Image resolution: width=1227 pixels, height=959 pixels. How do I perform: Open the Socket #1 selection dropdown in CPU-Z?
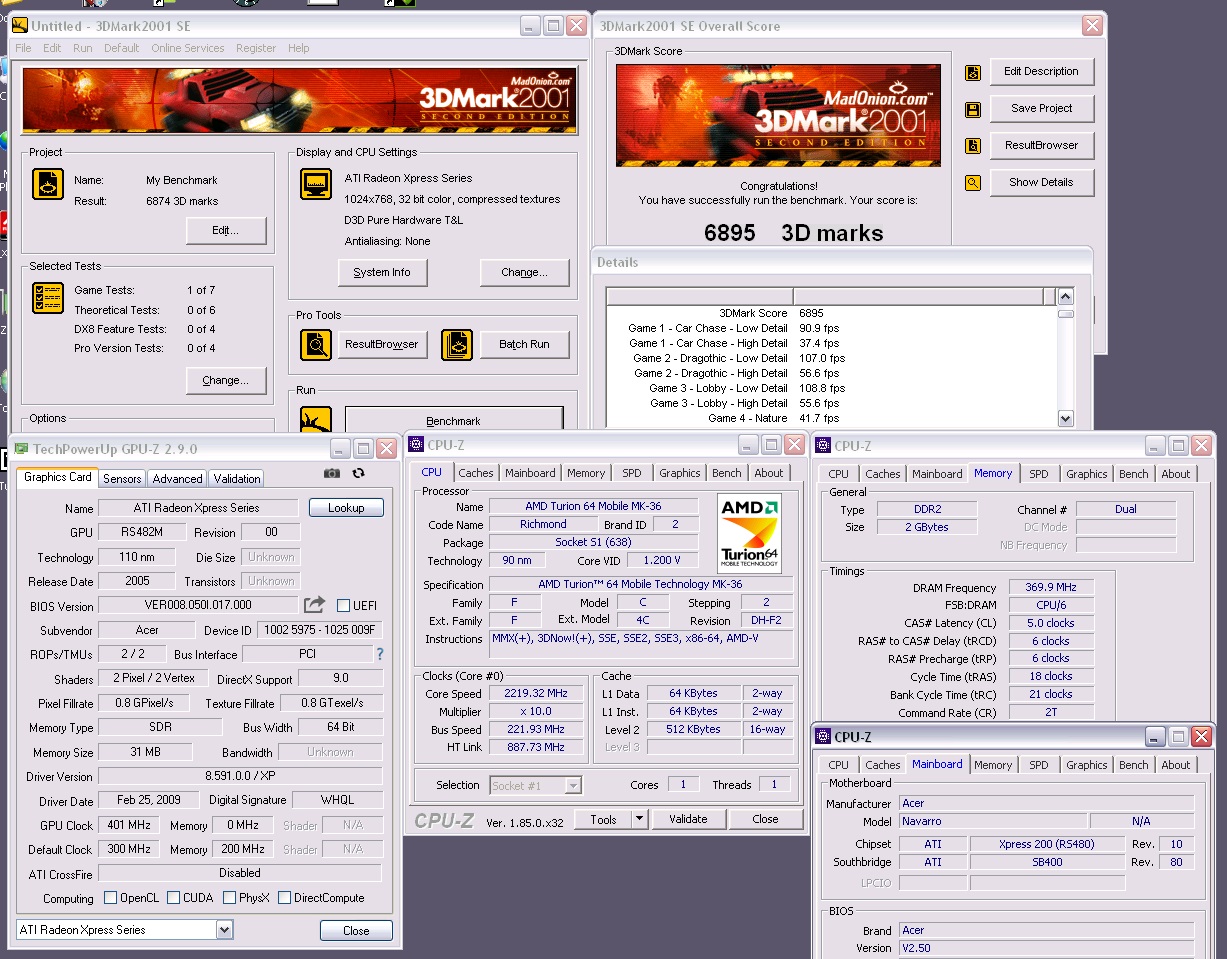pyautogui.click(x=573, y=786)
